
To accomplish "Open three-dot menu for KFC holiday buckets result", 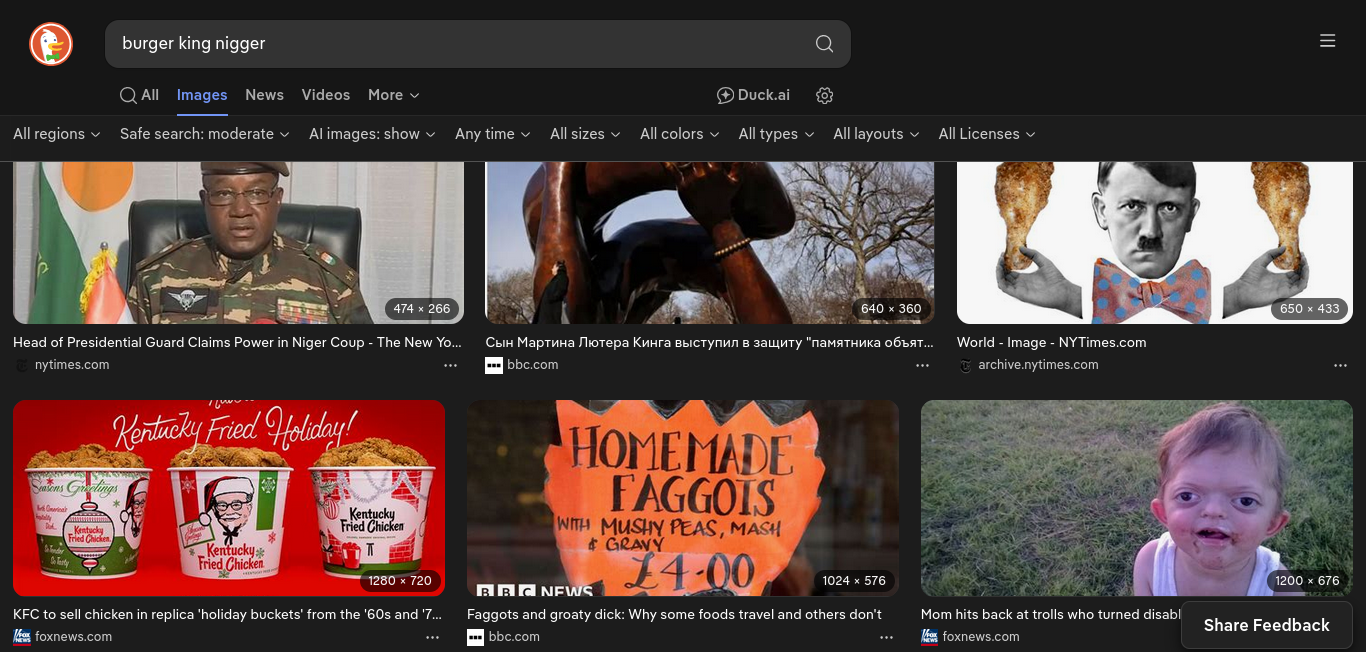I will (433, 637).
